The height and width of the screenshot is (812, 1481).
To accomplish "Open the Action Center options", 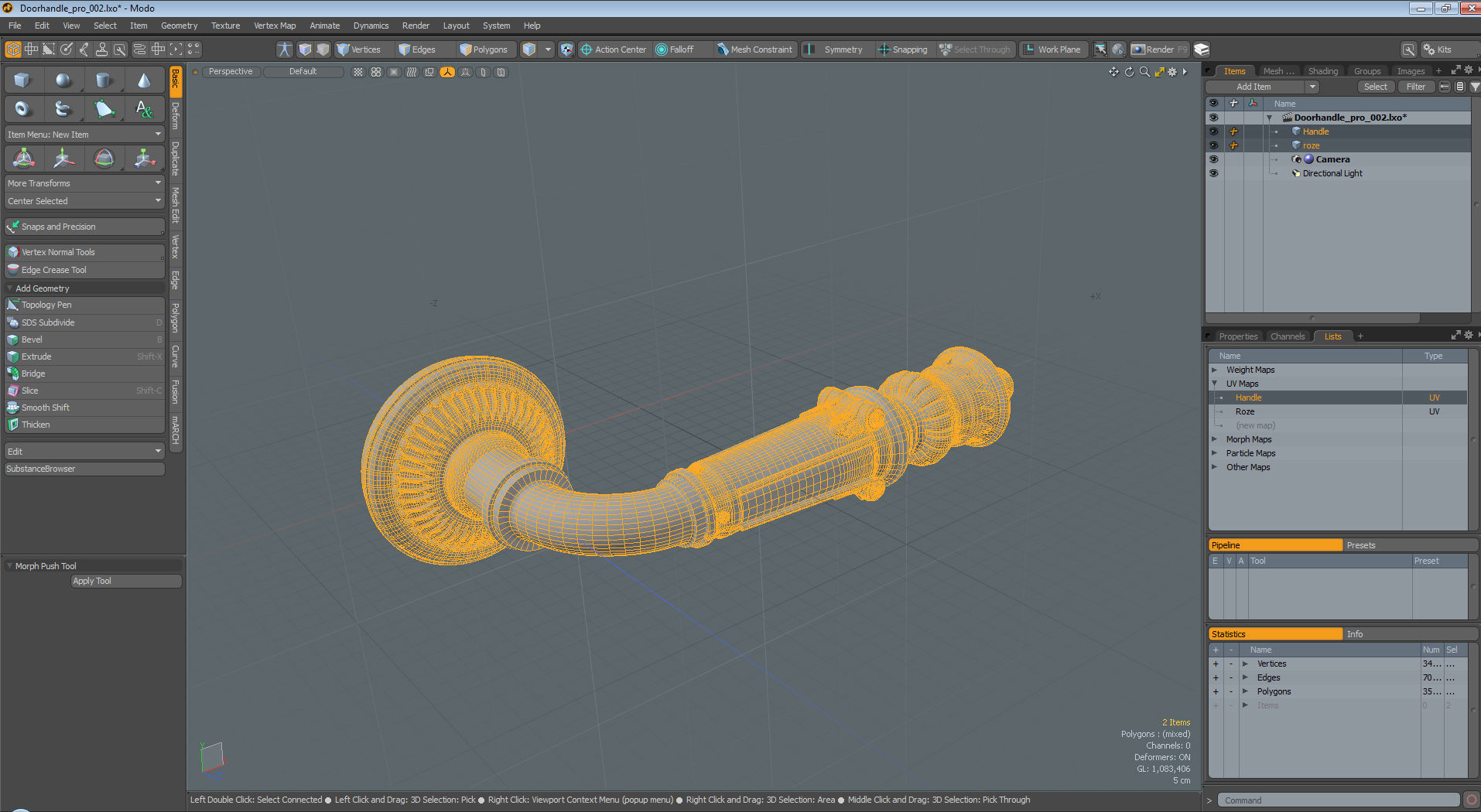I will pos(614,49).
